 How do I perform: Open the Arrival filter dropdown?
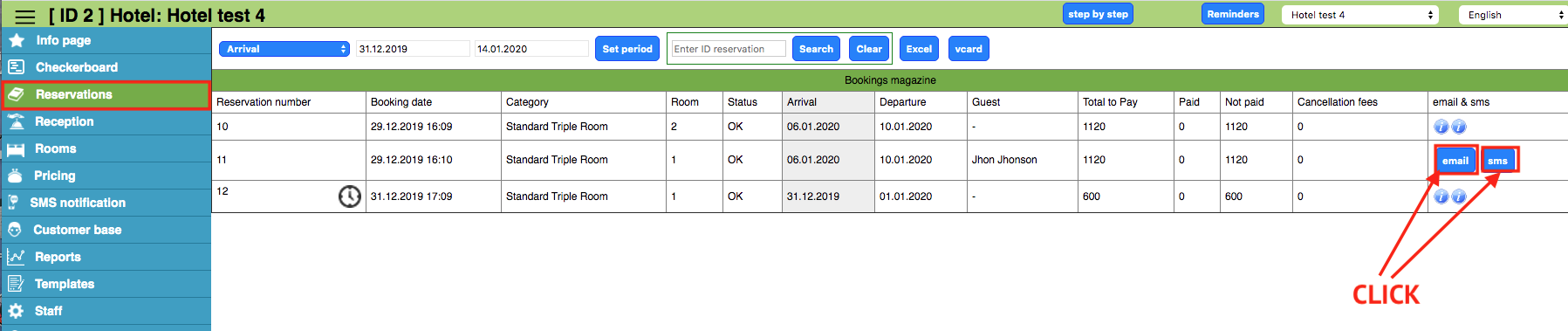click(284, 49)
